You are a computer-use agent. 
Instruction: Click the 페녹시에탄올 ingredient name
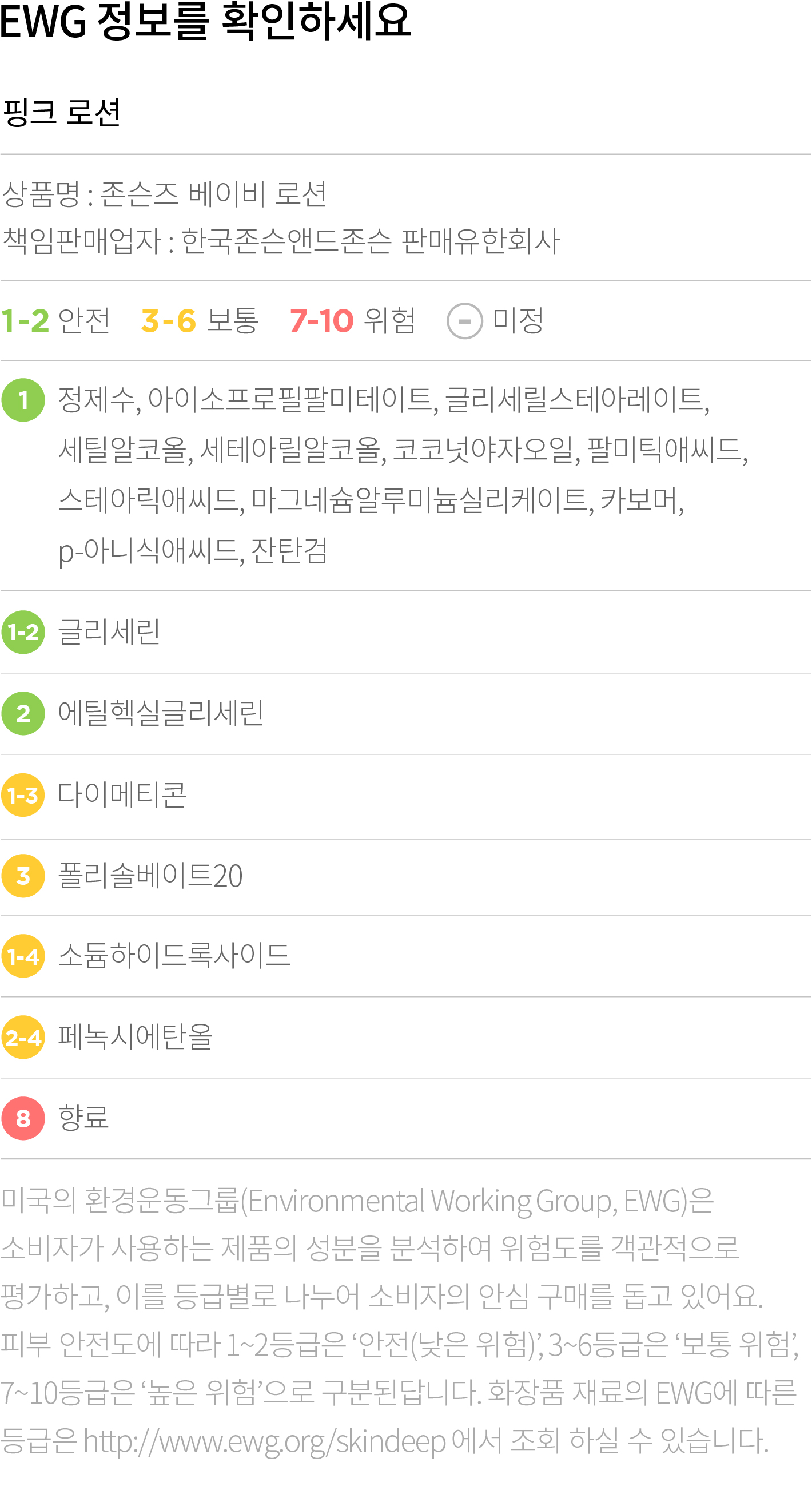(136, 1037)
